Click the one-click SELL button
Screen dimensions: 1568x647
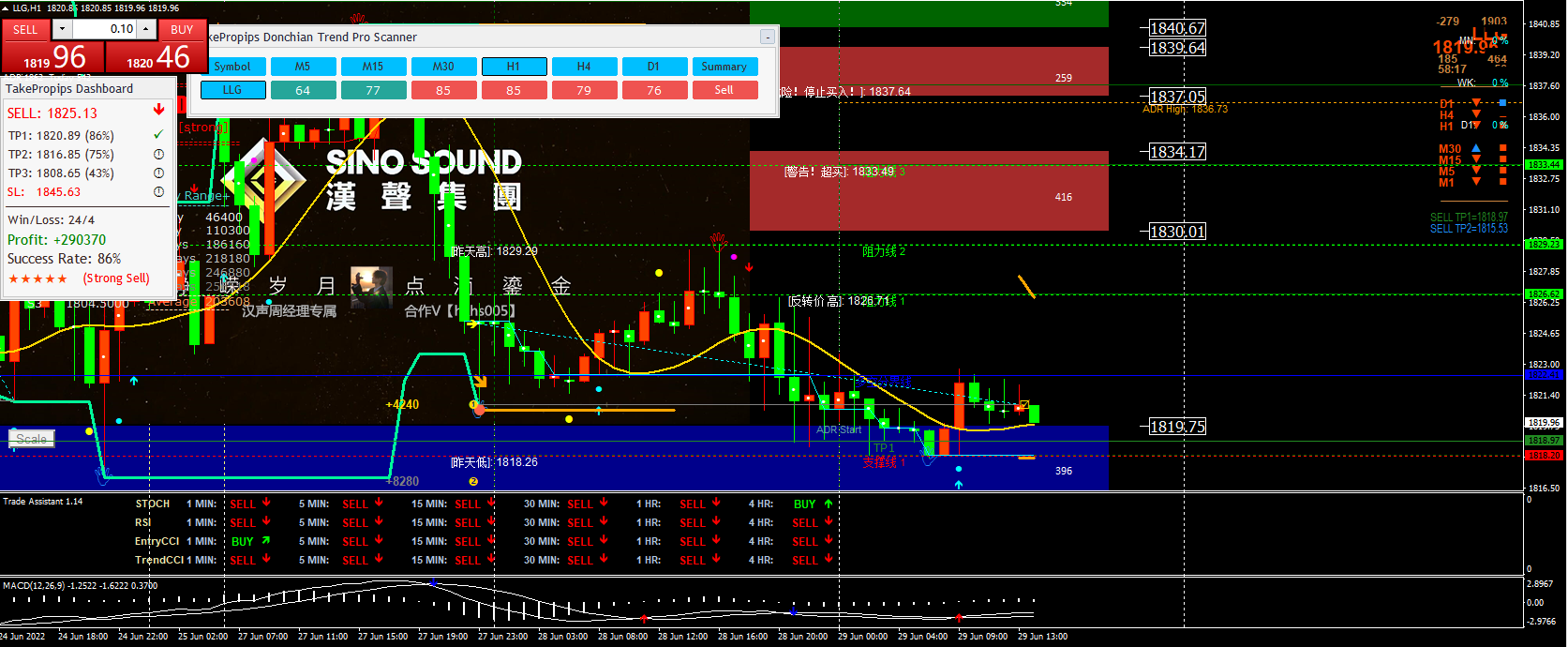pyautogui.click(x=25, y=29)
